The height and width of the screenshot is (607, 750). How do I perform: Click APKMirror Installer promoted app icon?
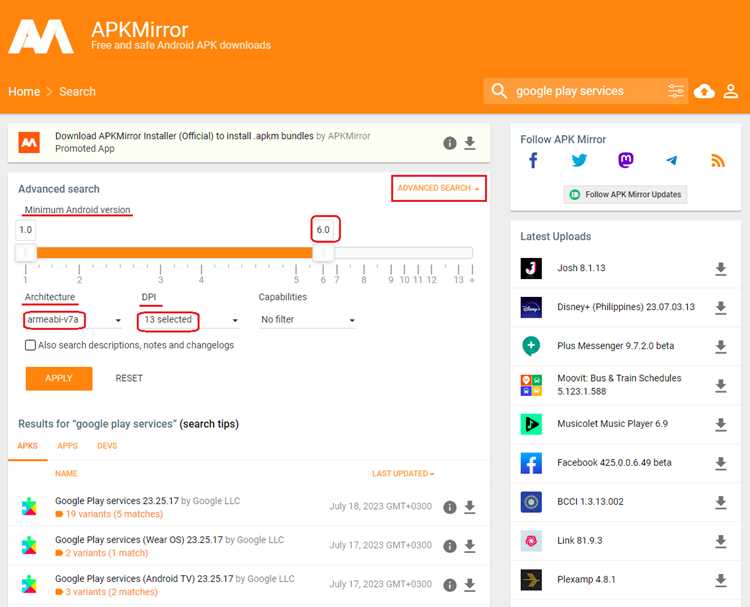click(29, 142)
